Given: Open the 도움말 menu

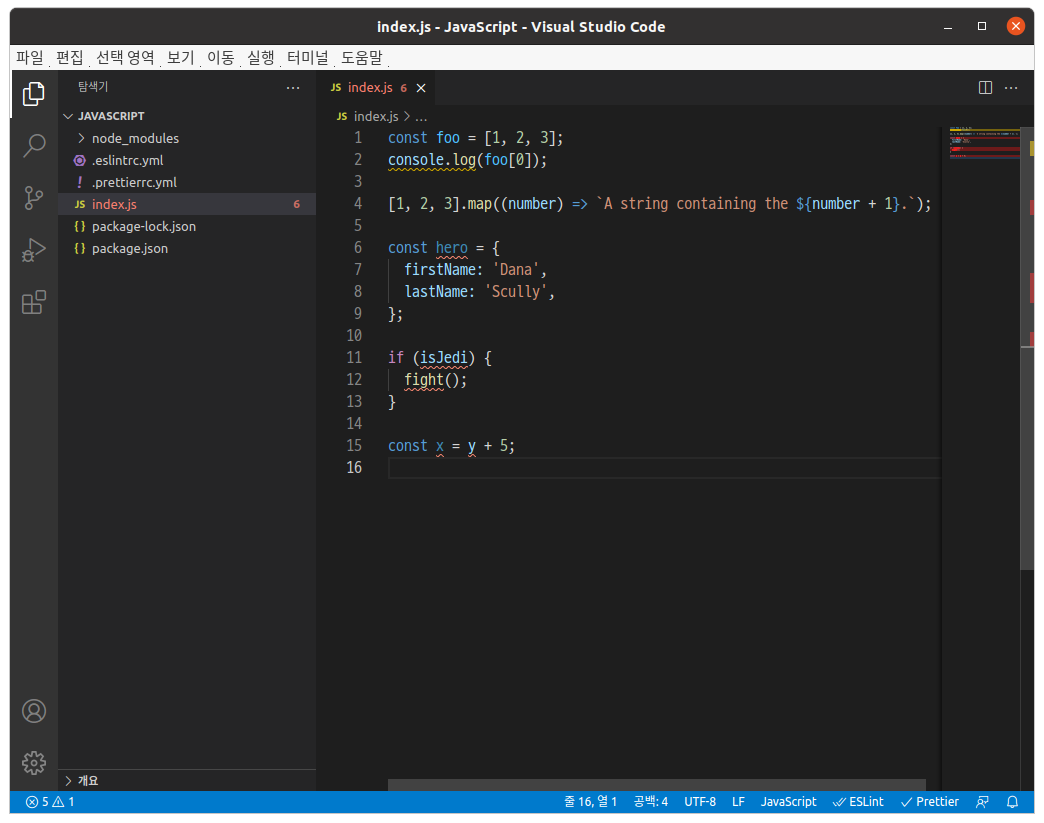Looking at the screenshot, I should point(362,57).
